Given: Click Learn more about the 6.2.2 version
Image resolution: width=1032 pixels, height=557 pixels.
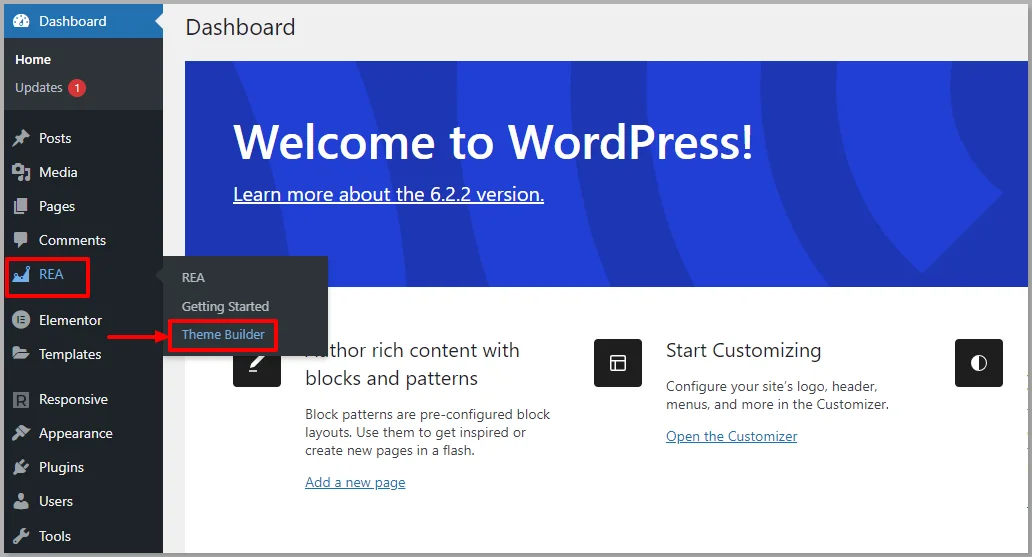Looking at the screenshot, I should point(388,194).
